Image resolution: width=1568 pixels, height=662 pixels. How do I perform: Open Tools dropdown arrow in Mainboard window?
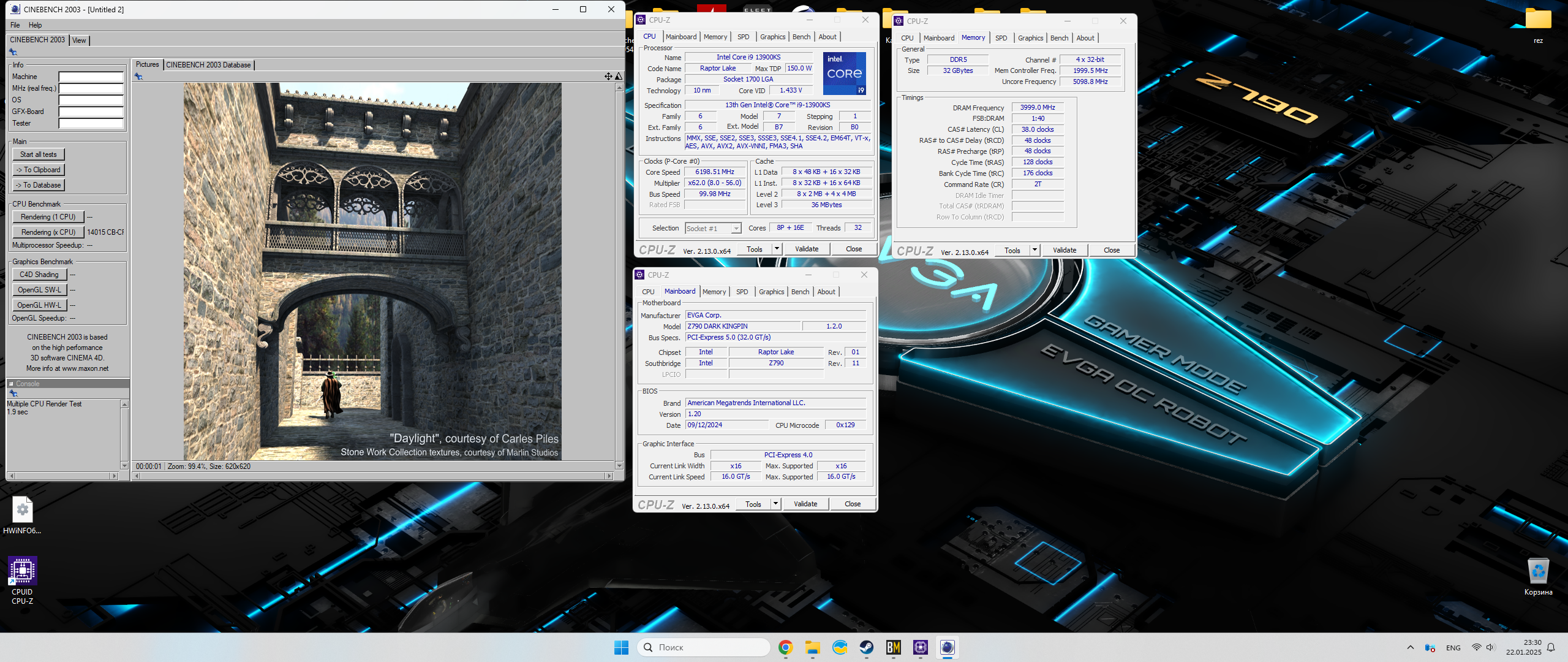point(775,504)
